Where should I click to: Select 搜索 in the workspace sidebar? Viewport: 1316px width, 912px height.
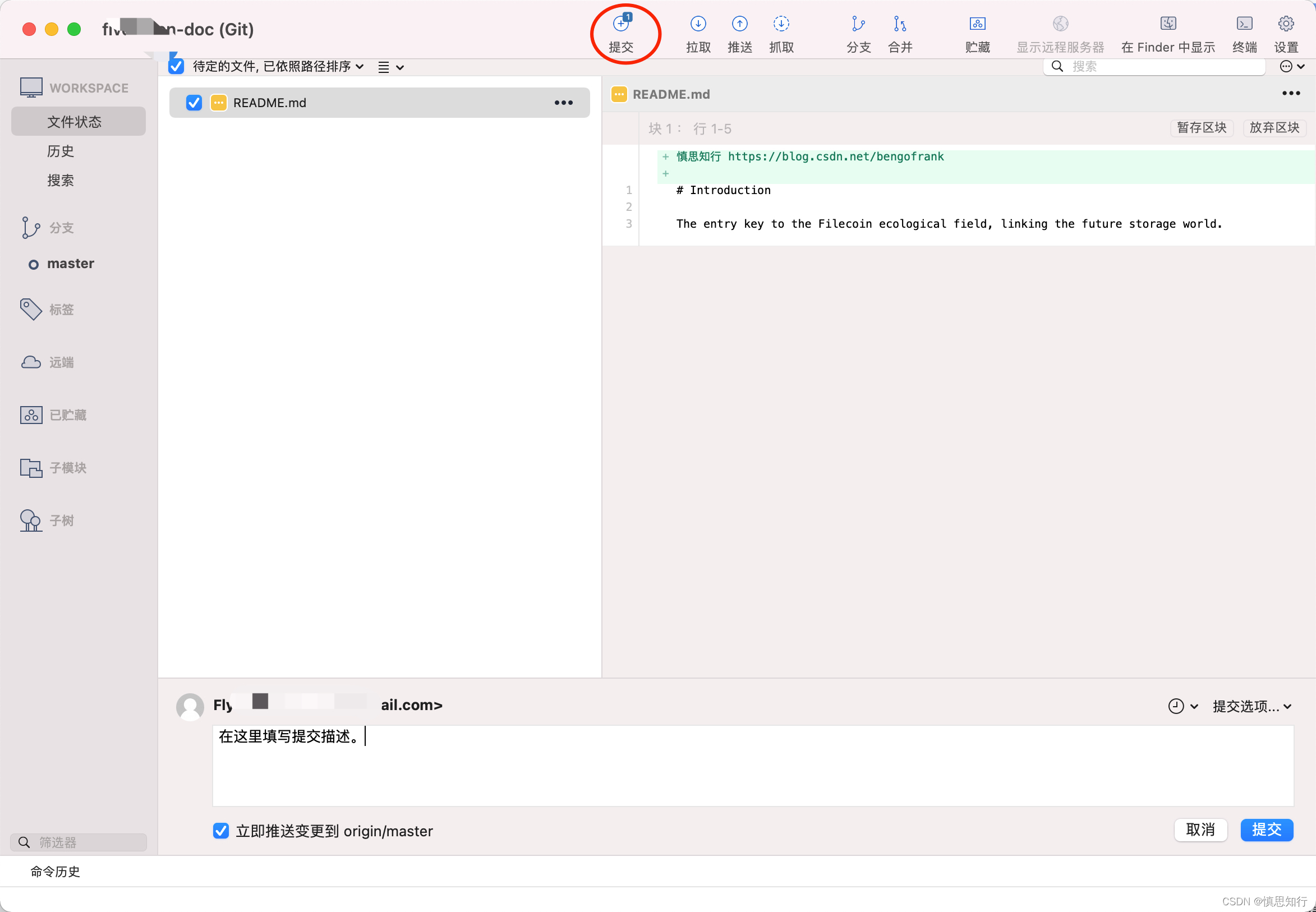61,181
